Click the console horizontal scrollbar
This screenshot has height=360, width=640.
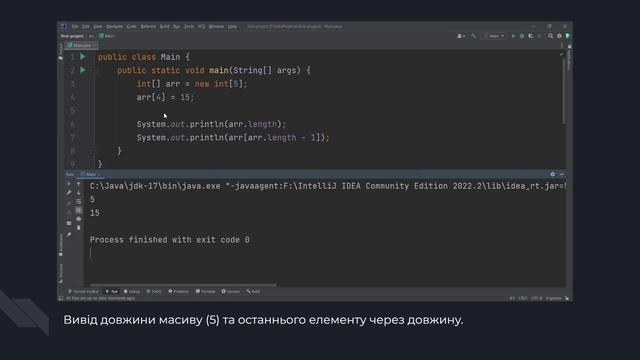click(183, 285)
